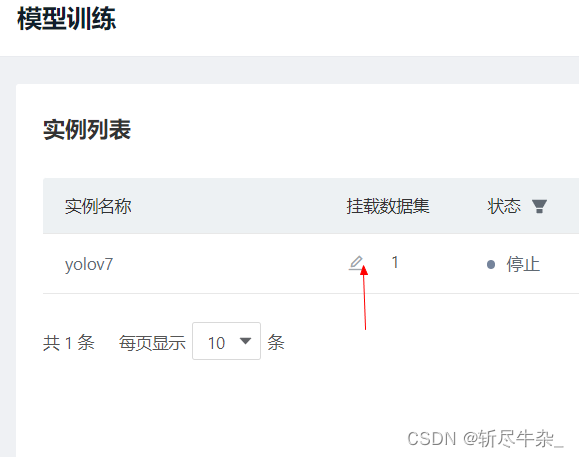Click the pencil edit icon for yolov7

pos(356,263)
